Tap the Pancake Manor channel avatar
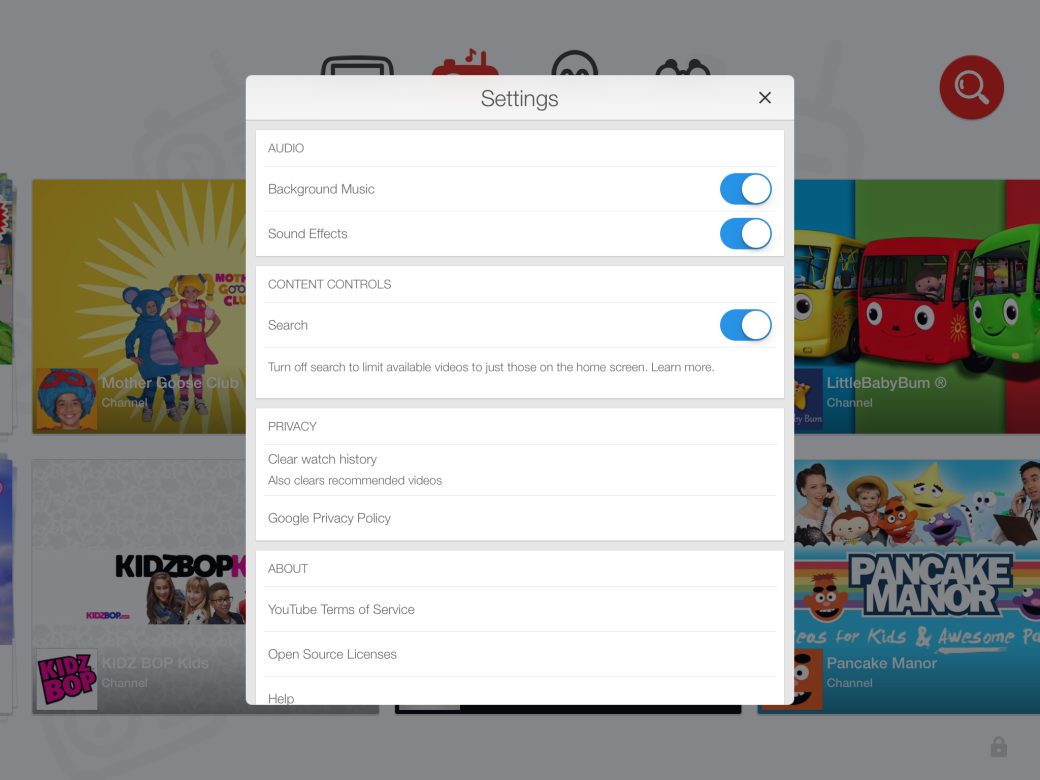The width and height of the screenshot is (1040, 780). 806,679
